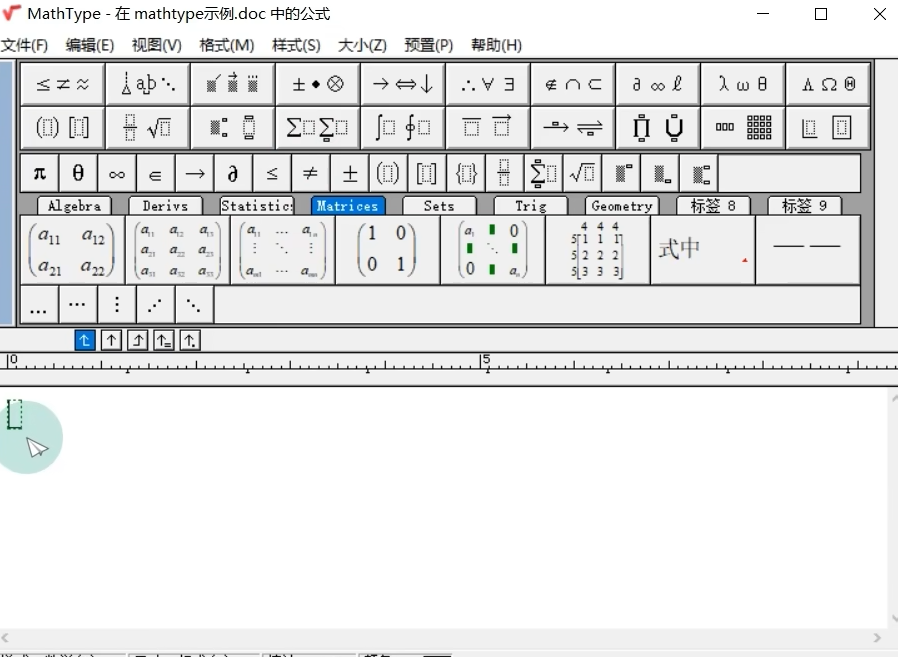
Task: Insert the infinity symbol from small bar
Action: pyautogui.click(x=117, y=173)
